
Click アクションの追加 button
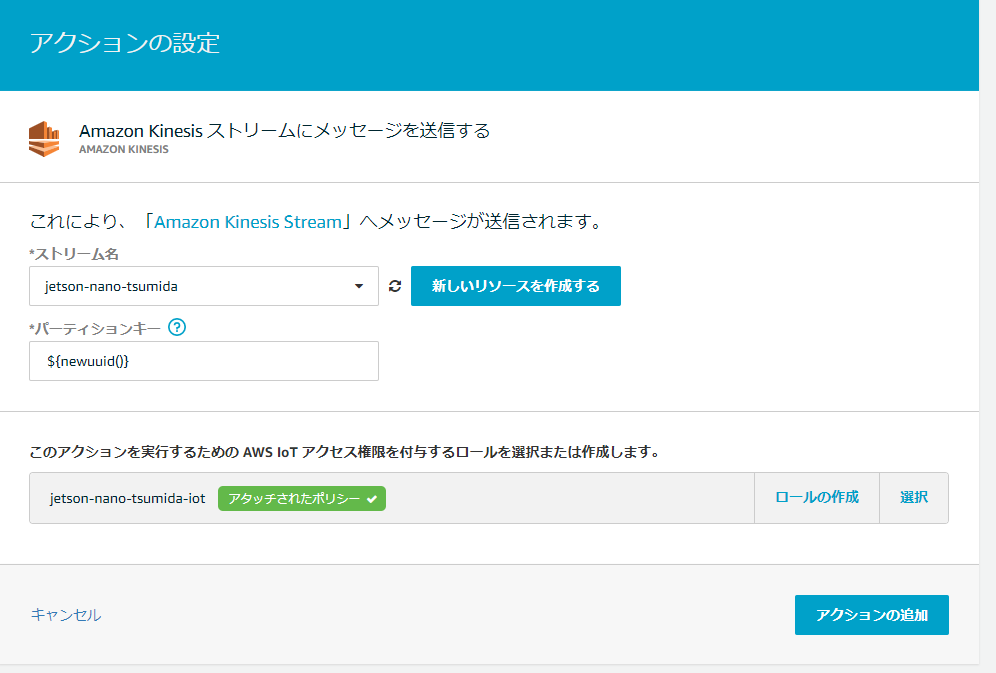(x=872, y=615)
